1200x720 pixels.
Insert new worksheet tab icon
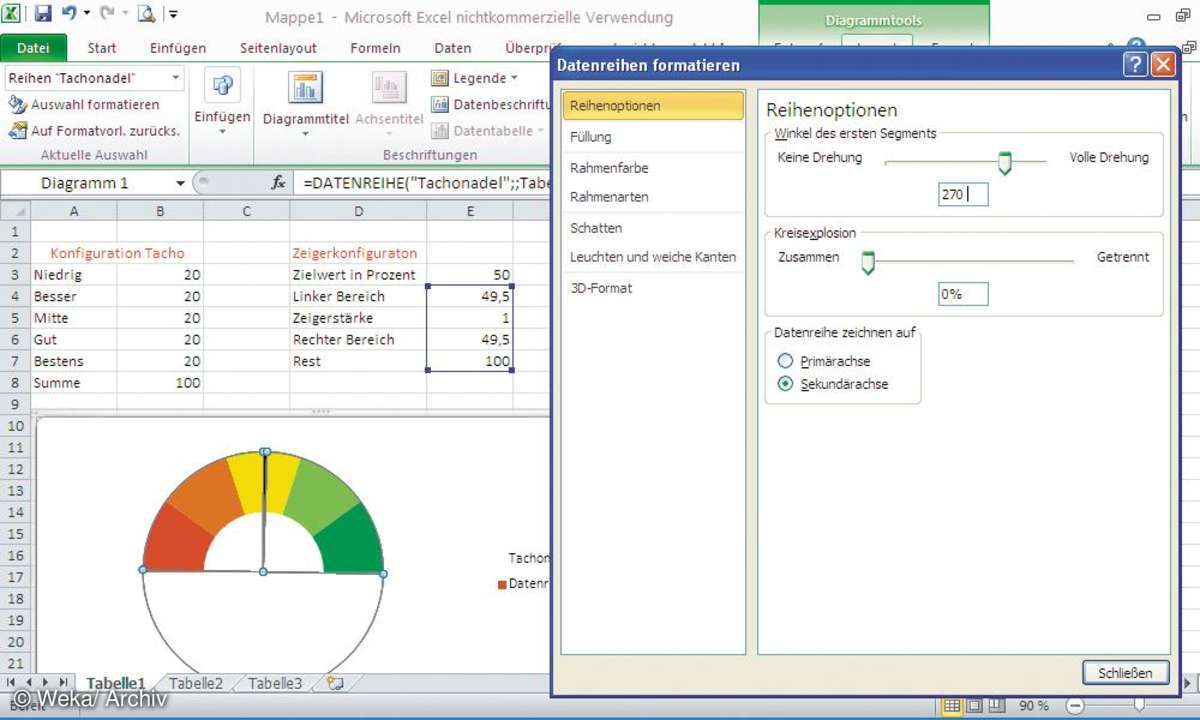pyautogui.click(x=334, y=683)
